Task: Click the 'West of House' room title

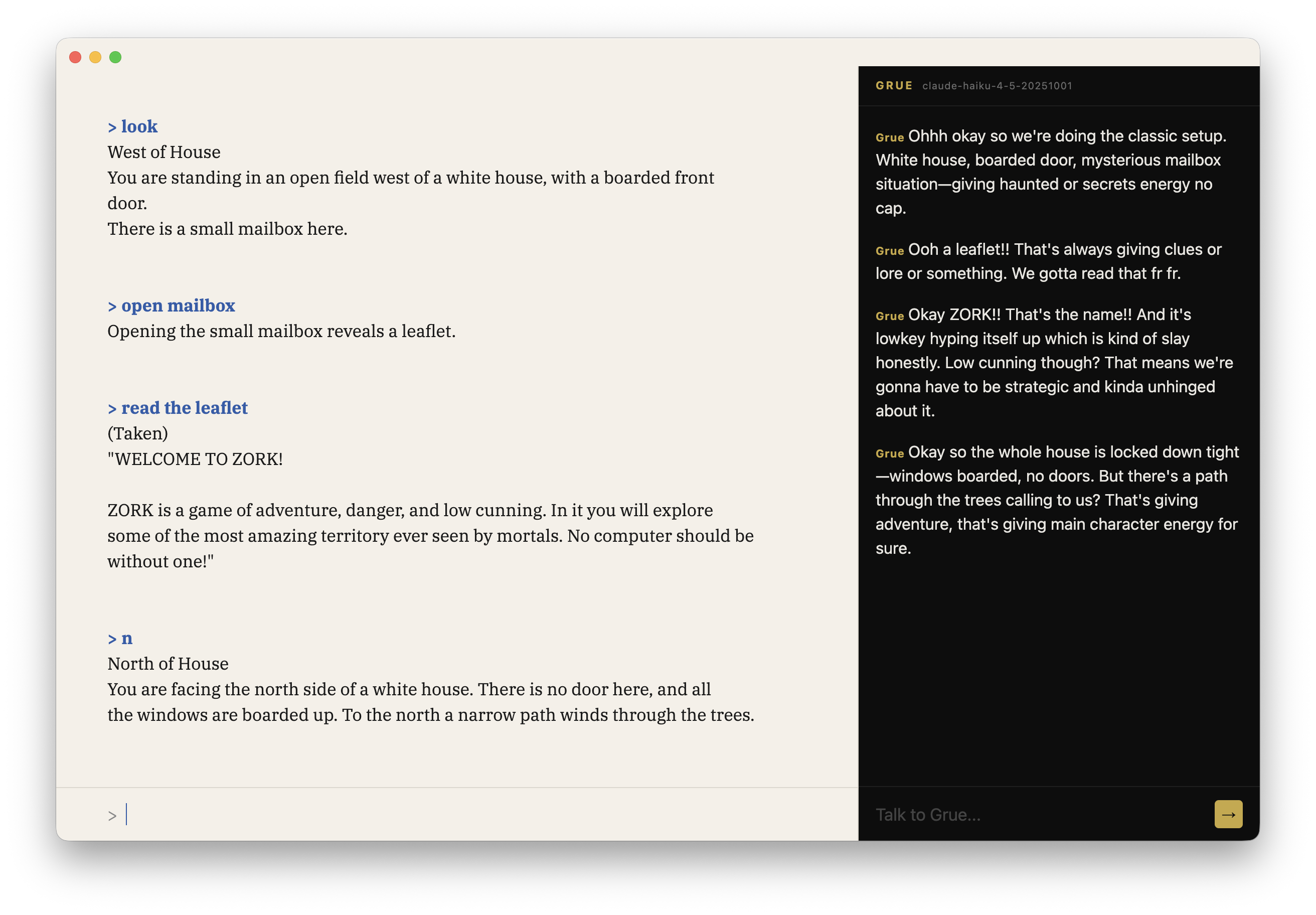Action: pos(163,152)
